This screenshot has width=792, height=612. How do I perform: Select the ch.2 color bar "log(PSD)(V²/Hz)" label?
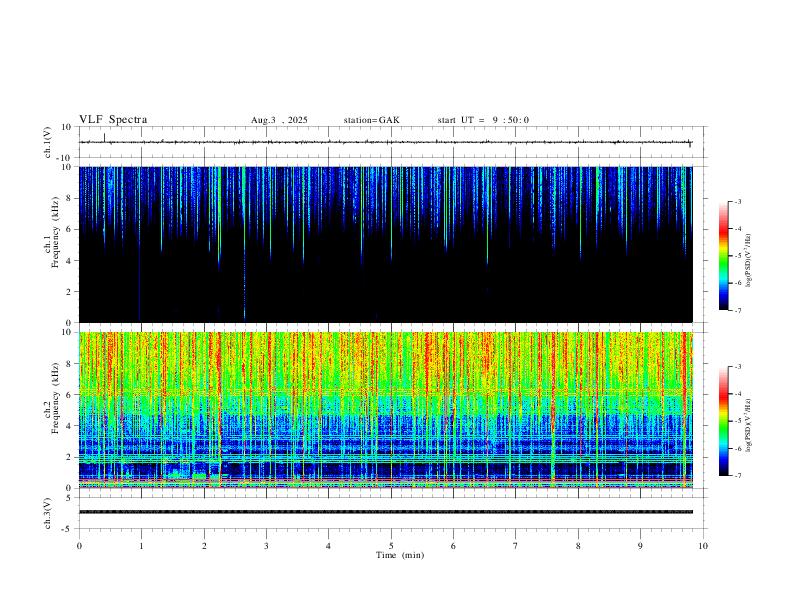tap(749, 425)
